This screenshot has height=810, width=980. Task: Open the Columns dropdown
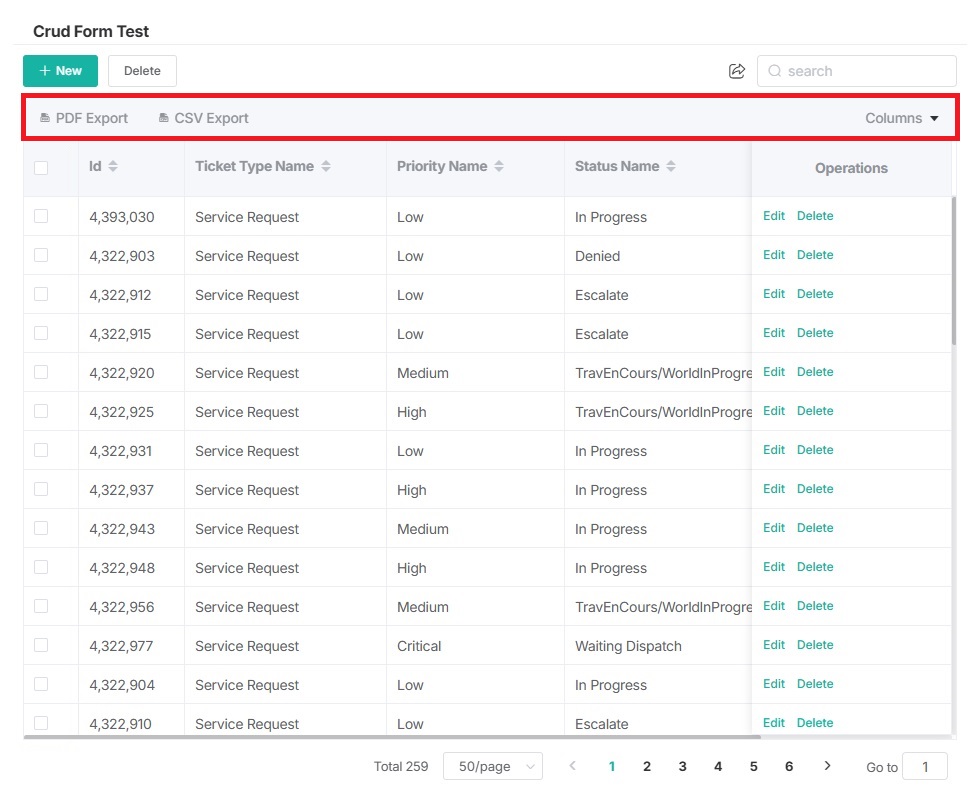click(902, 118)
